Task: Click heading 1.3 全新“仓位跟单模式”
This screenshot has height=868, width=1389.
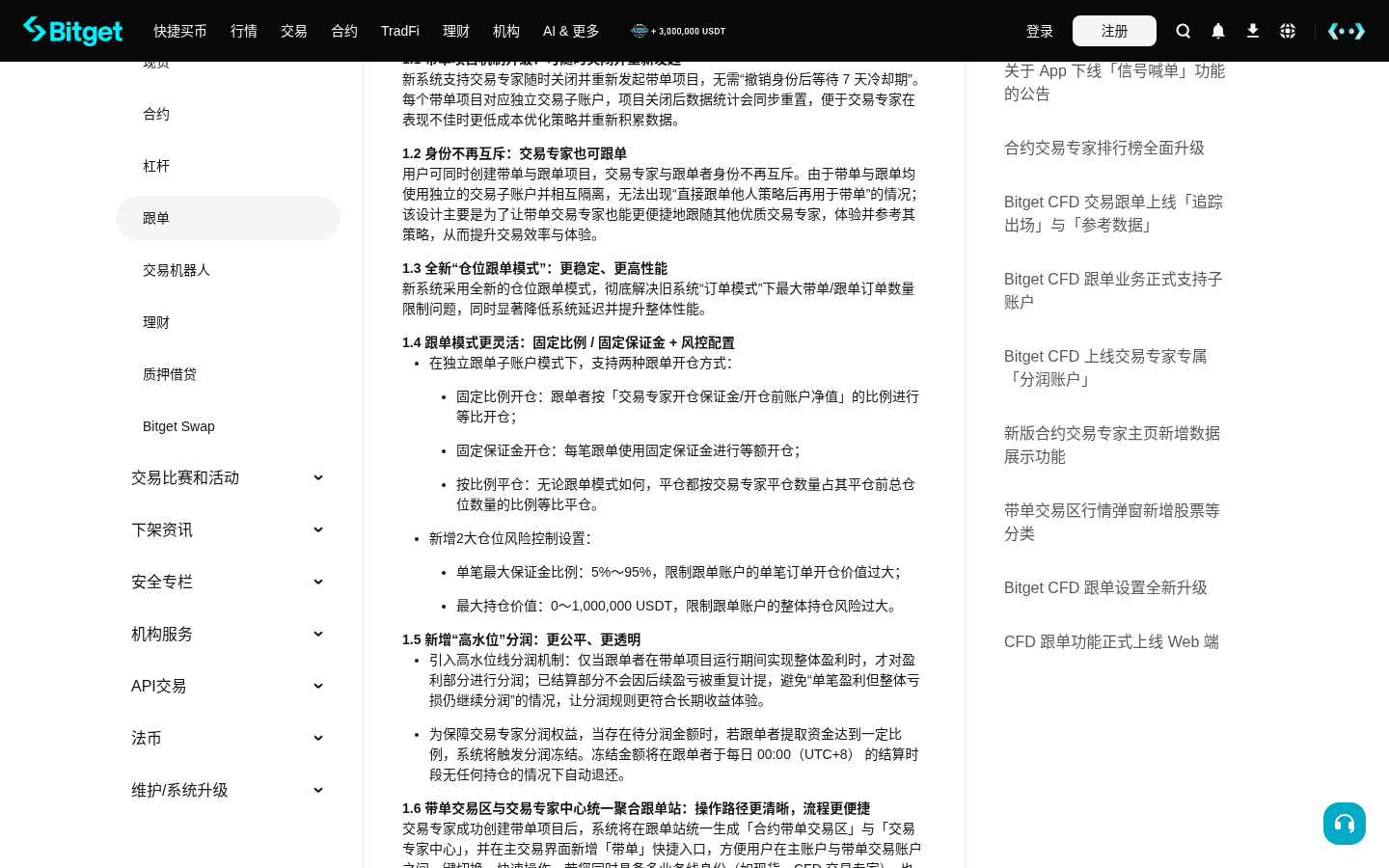Action: tap(534, 268)
